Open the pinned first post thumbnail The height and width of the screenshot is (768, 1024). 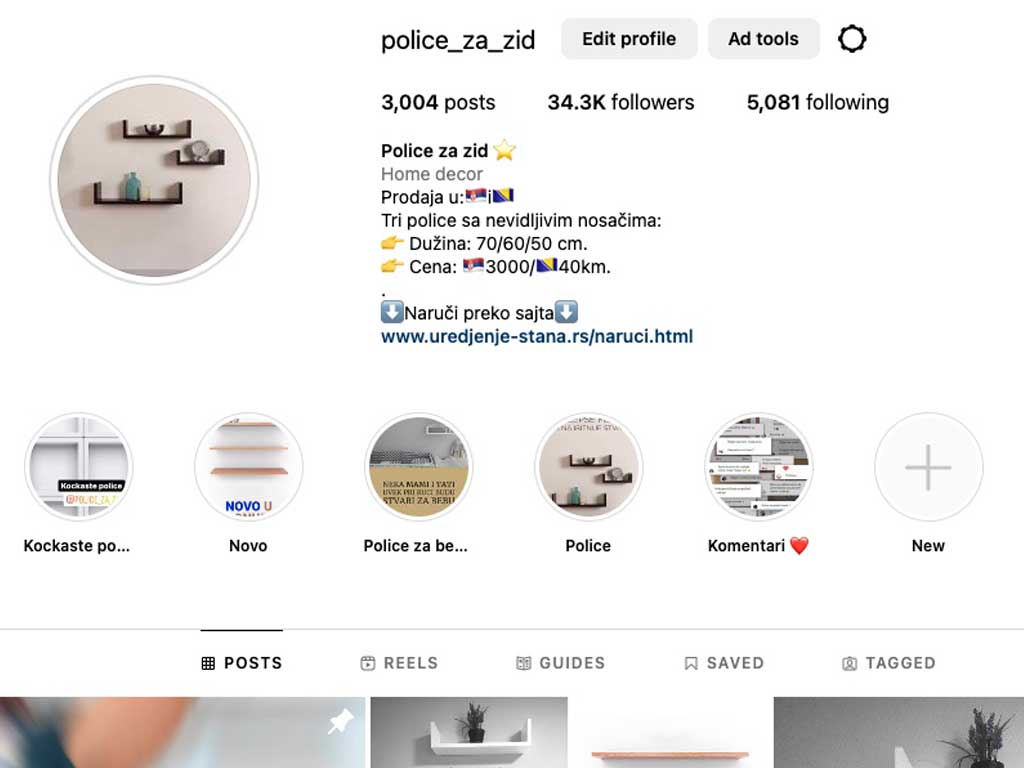pyautogui.click(x=182, y=732)
